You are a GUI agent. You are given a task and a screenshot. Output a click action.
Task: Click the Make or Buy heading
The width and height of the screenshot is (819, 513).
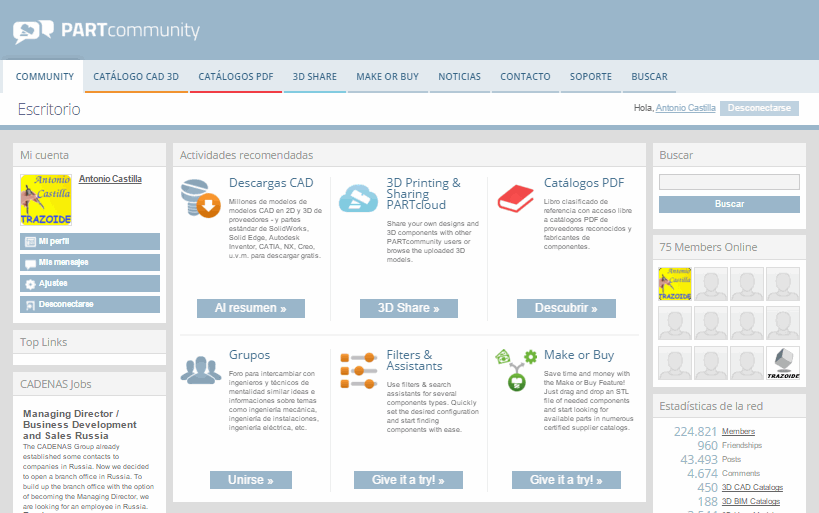click(579, 355)
